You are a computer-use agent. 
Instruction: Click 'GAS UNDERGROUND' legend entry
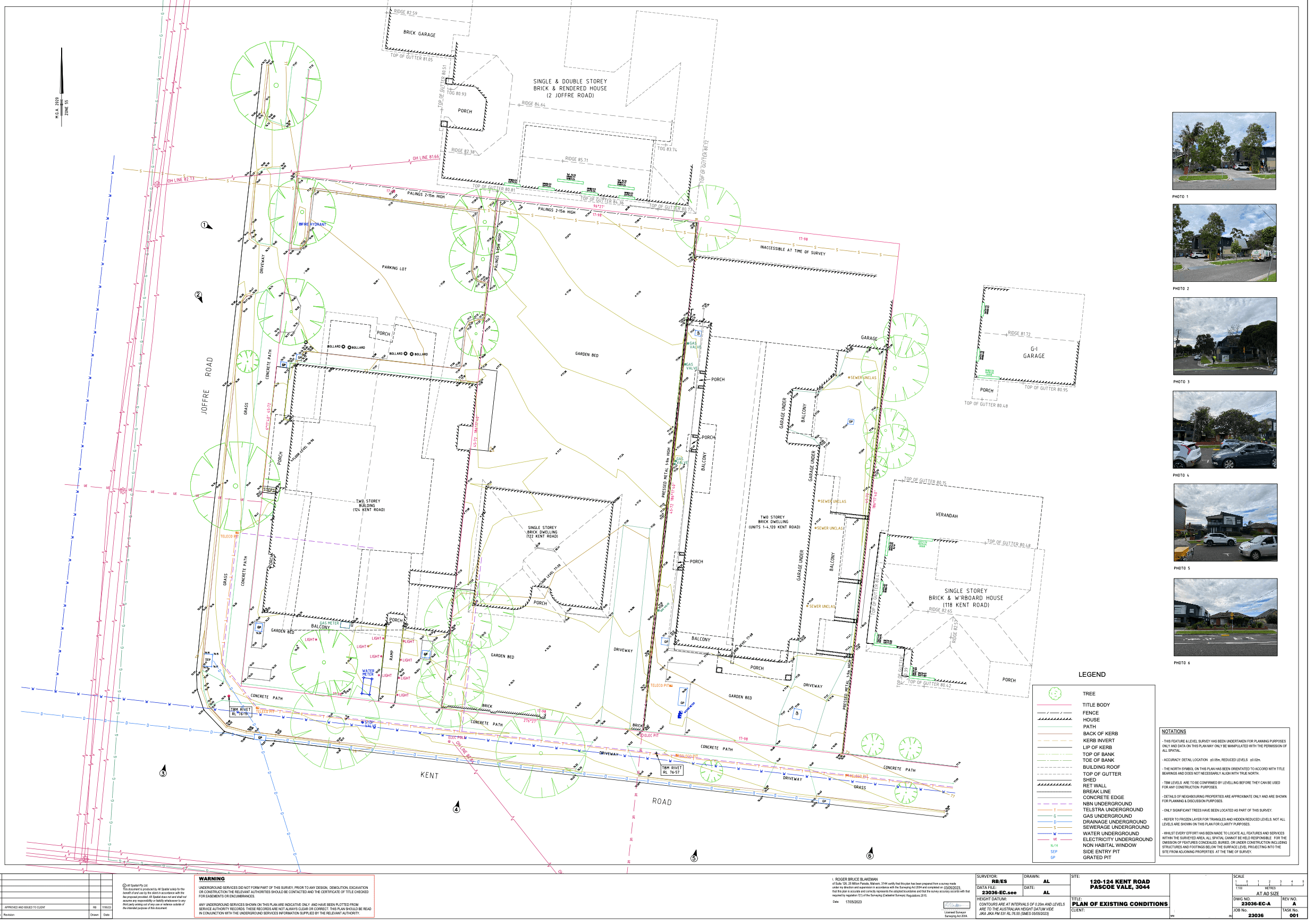tap(1107, 816)
